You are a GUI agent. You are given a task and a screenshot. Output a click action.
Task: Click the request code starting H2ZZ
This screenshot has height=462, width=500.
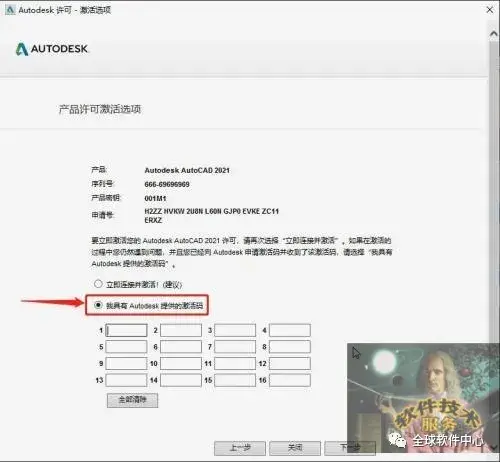211,216
